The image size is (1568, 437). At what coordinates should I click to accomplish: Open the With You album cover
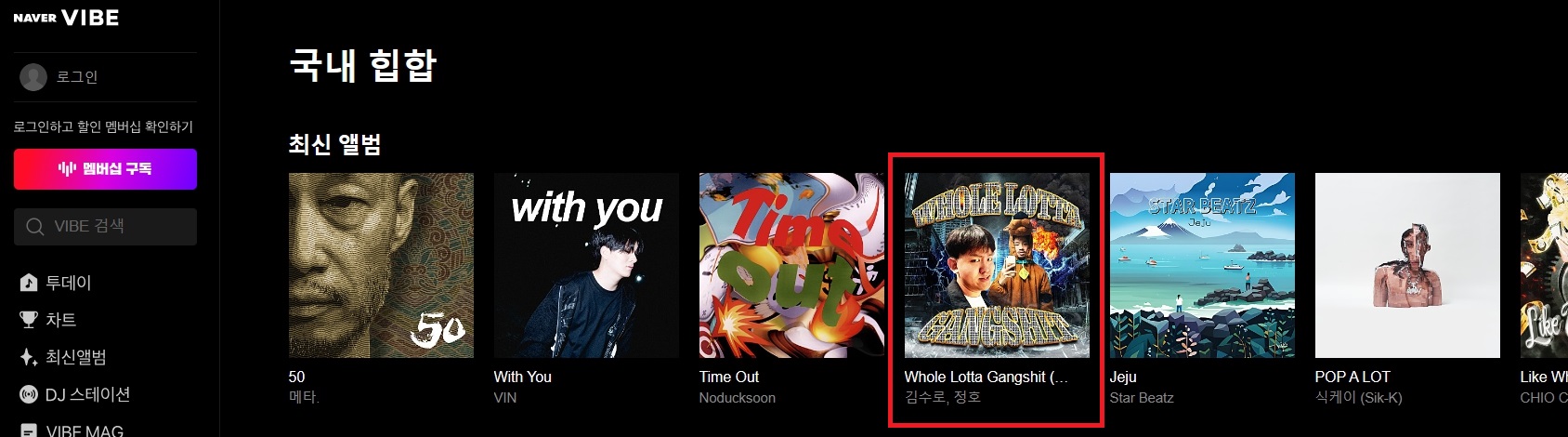(586, 265)
